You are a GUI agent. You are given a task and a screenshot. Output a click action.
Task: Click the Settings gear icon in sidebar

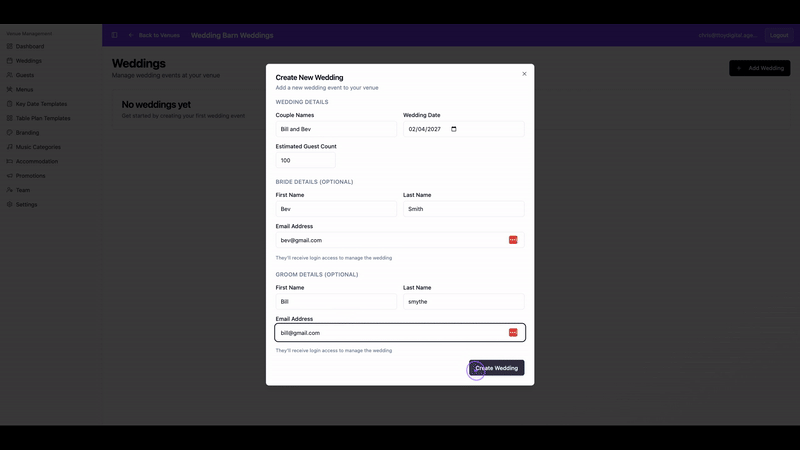9,204
